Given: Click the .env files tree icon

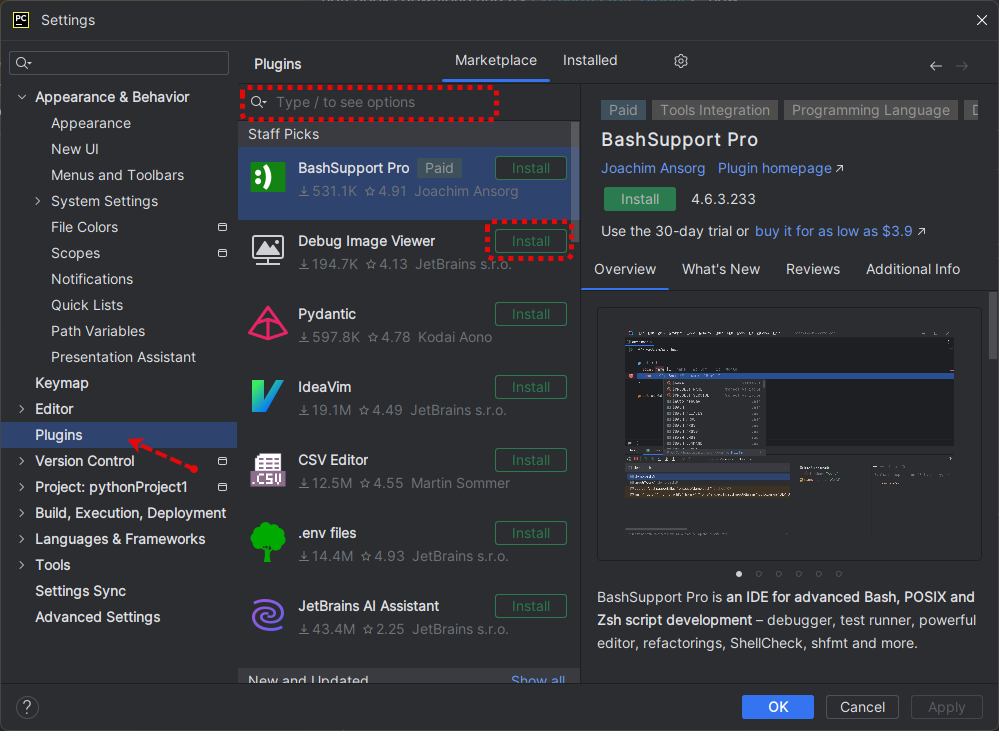Looking at the screenshot, I should point(268,542).
